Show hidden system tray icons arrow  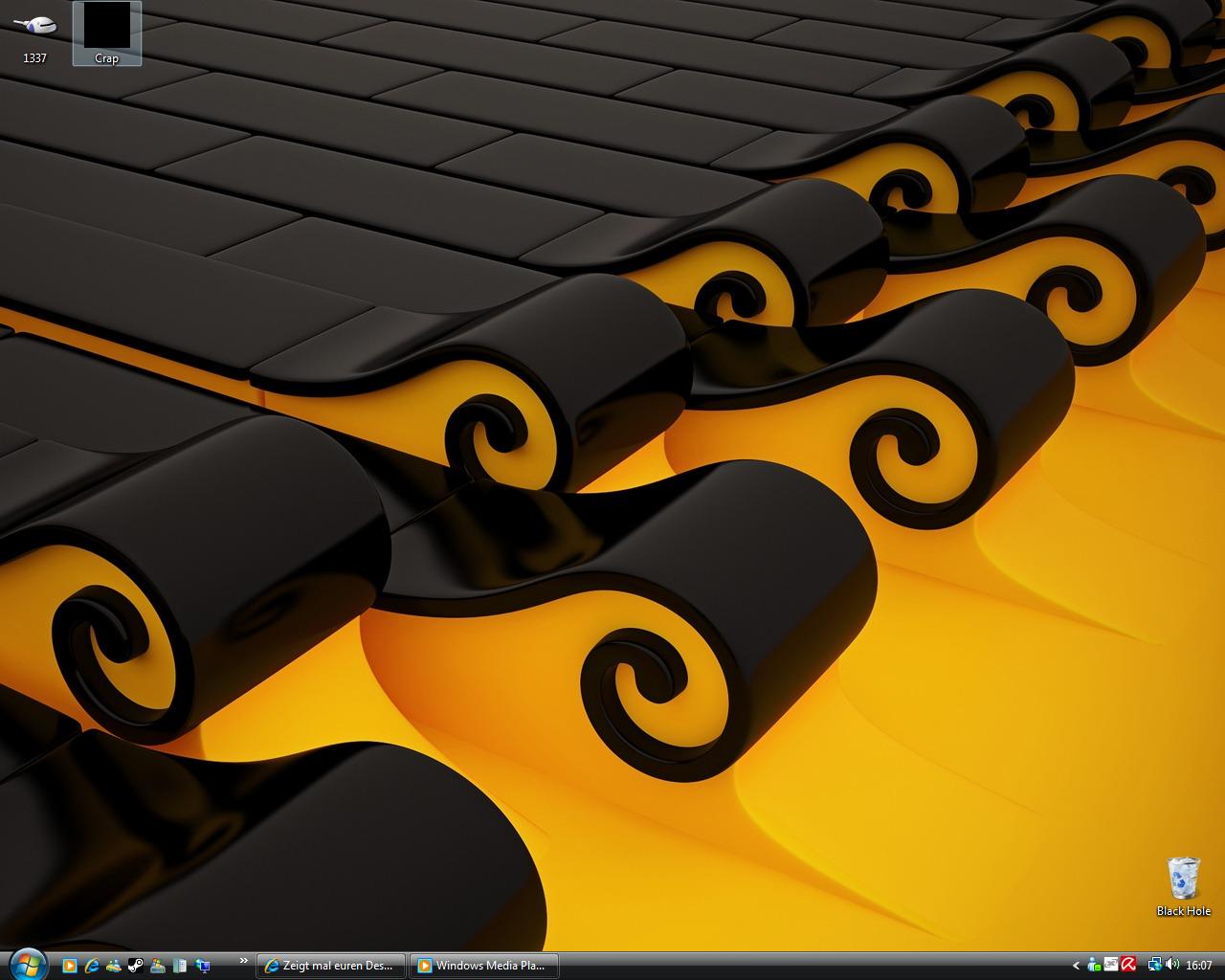click(x=1076, y=965)
